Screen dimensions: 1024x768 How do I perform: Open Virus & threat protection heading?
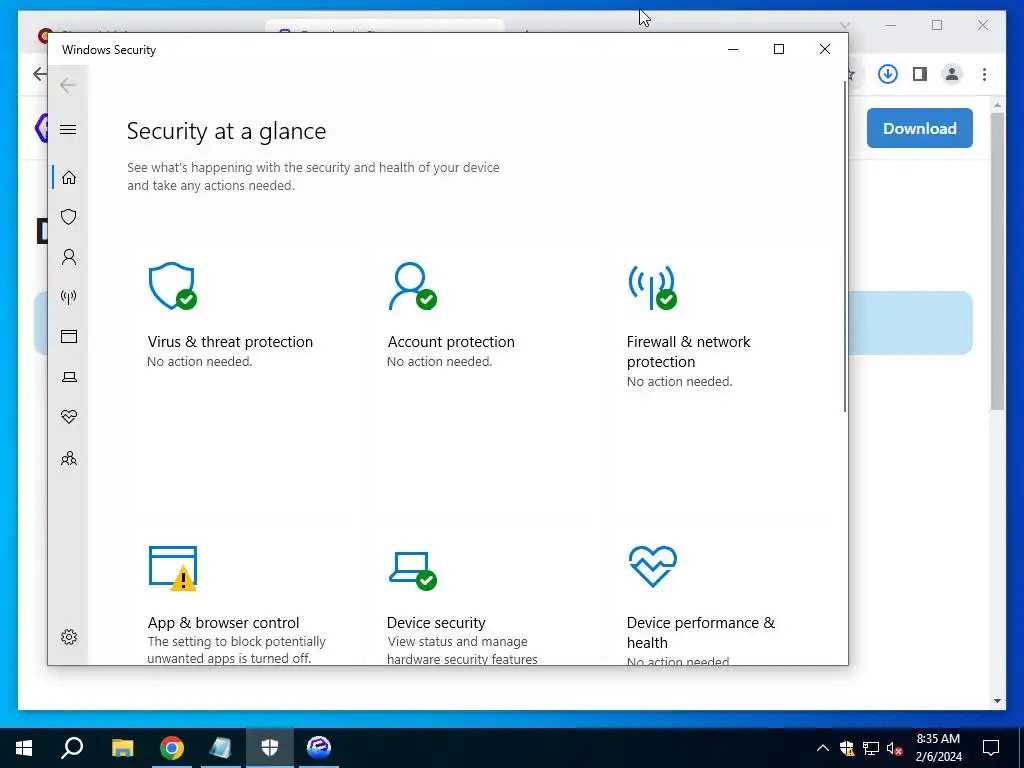(x=230, y=342)
